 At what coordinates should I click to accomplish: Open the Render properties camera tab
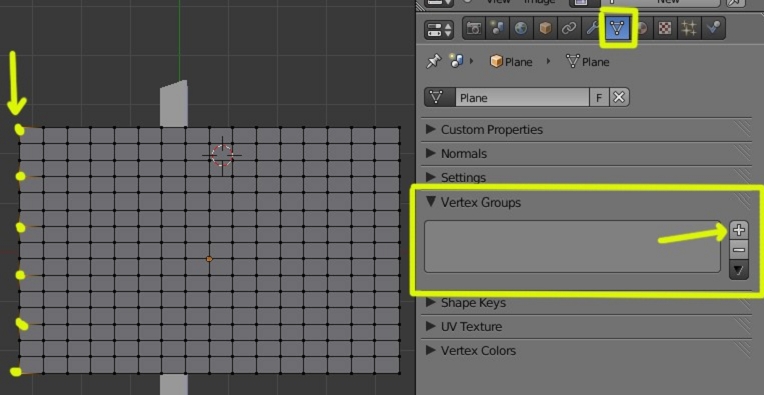point(474,29)
